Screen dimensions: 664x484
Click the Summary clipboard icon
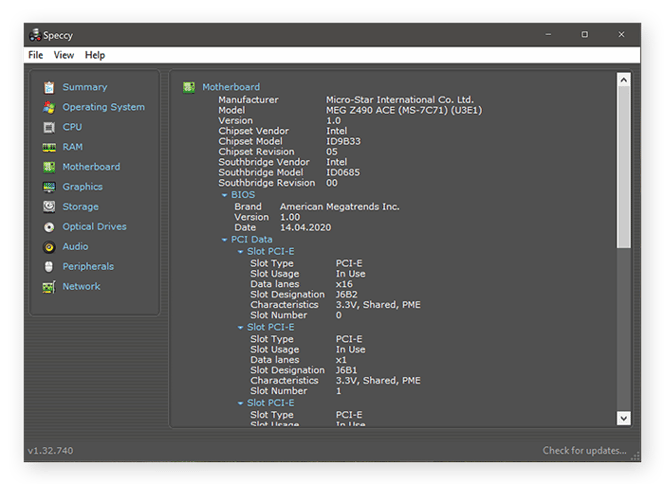(49, 87)
